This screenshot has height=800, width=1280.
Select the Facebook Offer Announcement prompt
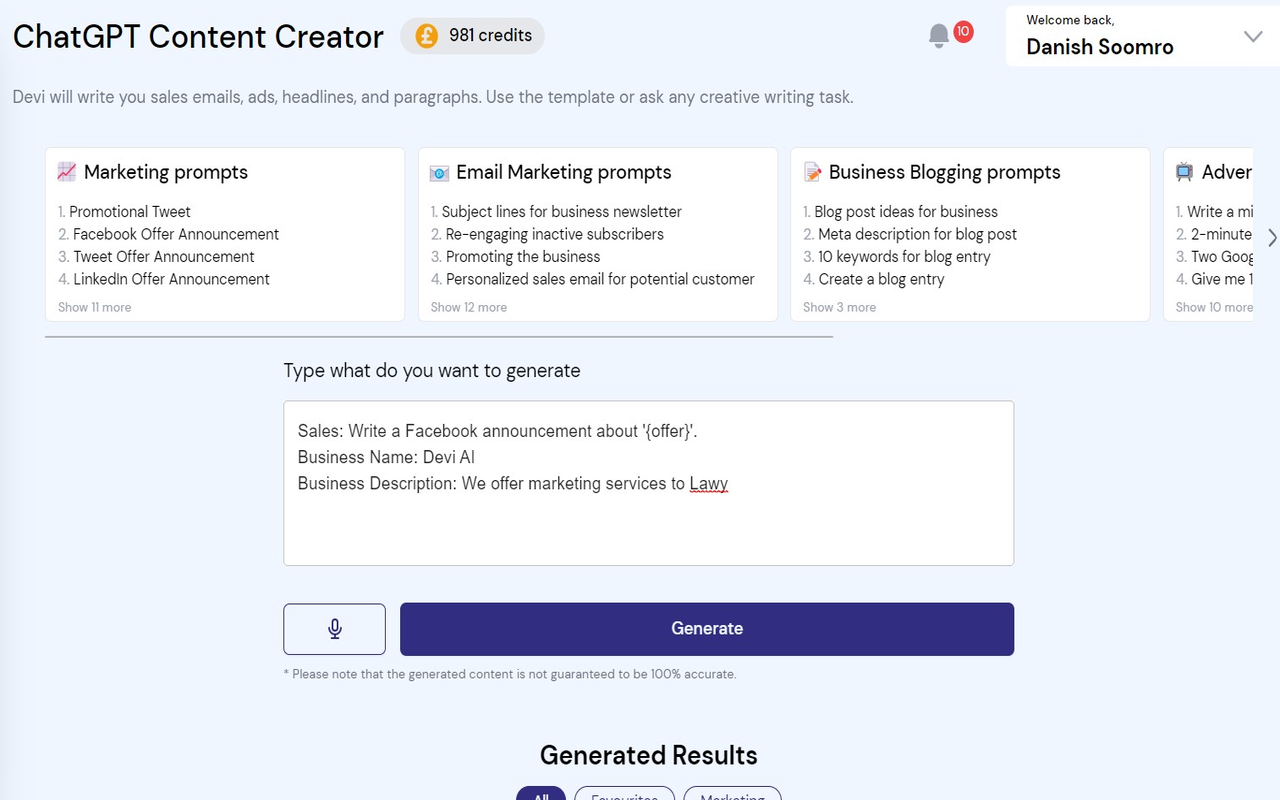(x=176, y=234)
